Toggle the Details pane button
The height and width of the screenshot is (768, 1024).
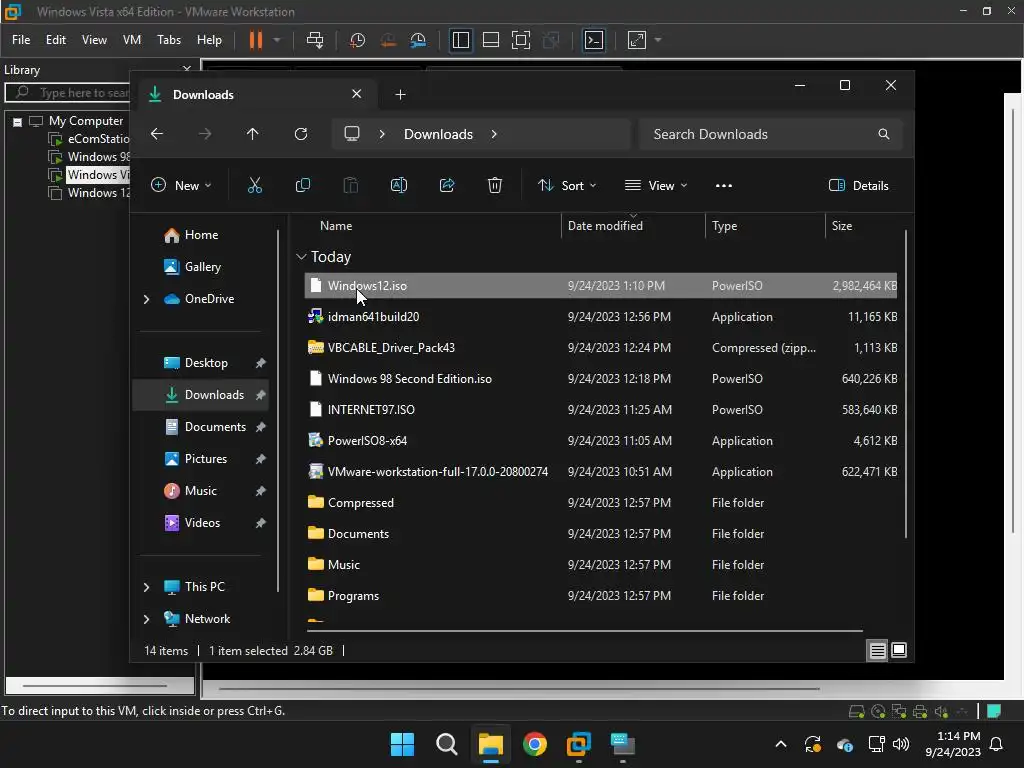[x=858, y=185]
